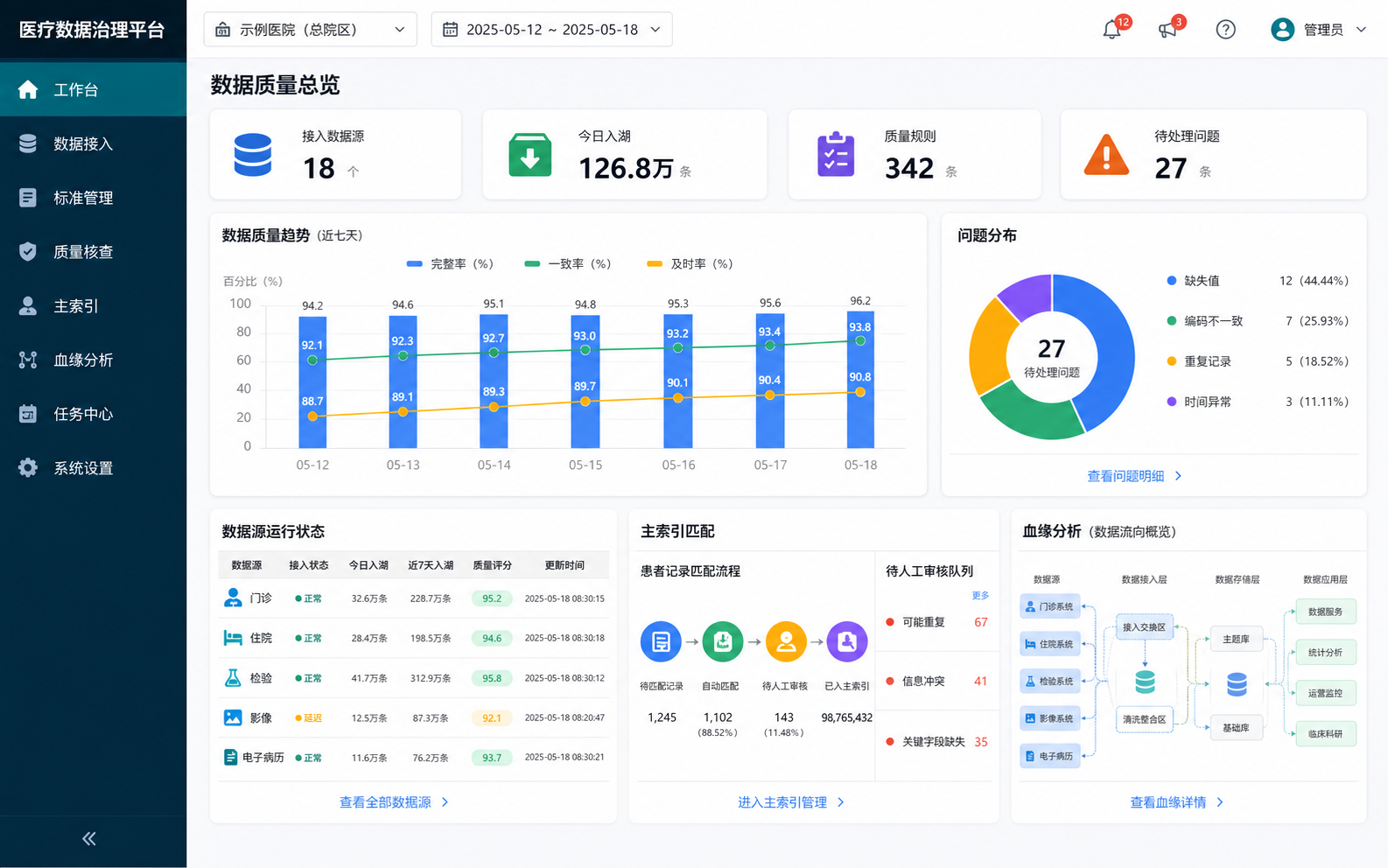
Task: Click the 待匹配记录 blue document icon
Action: [x=661, y=642]
